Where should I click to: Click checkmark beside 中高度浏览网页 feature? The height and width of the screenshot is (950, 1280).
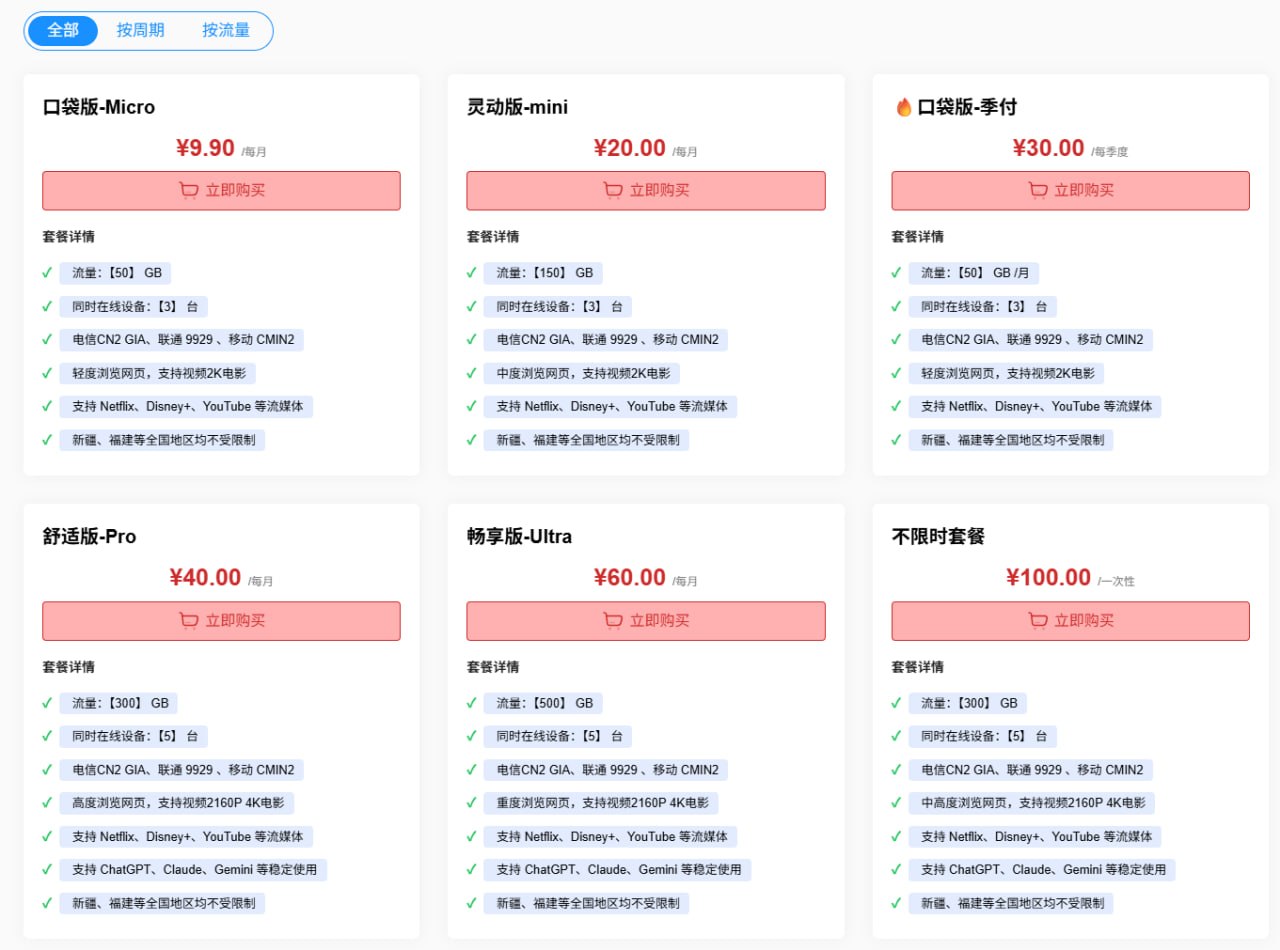point(896,803)
